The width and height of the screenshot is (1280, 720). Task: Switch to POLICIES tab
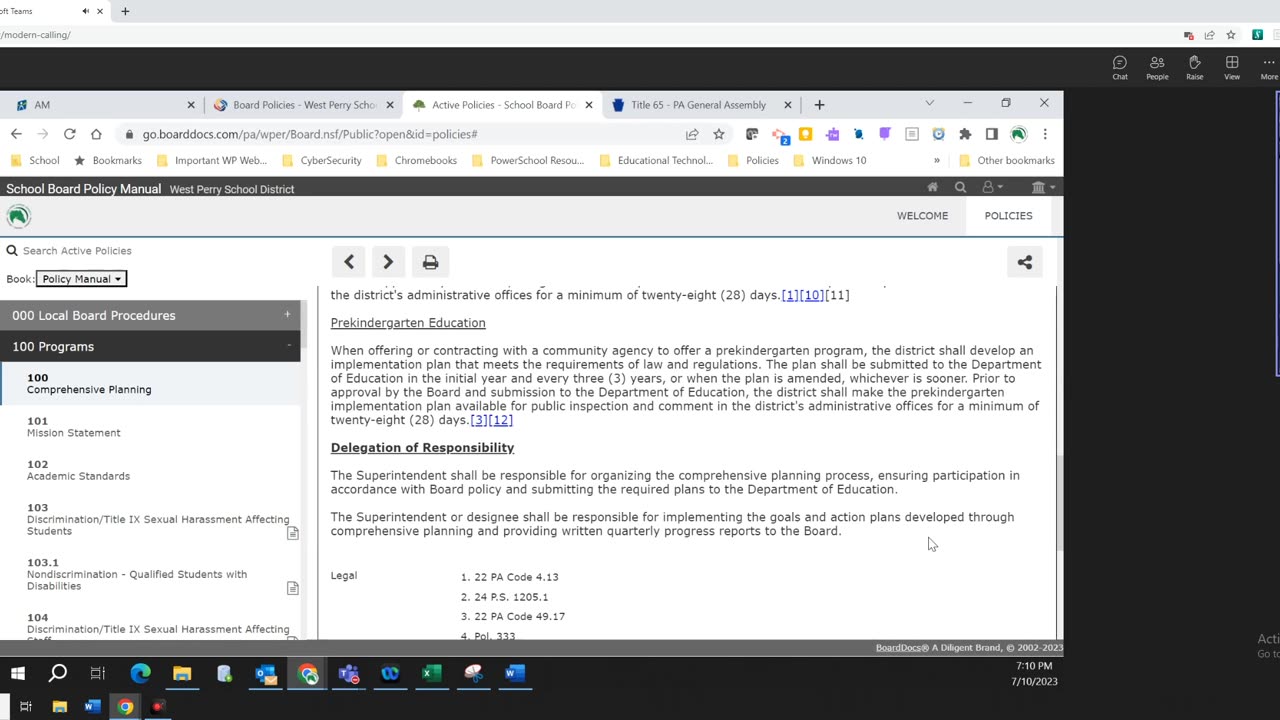(1008, 216)
